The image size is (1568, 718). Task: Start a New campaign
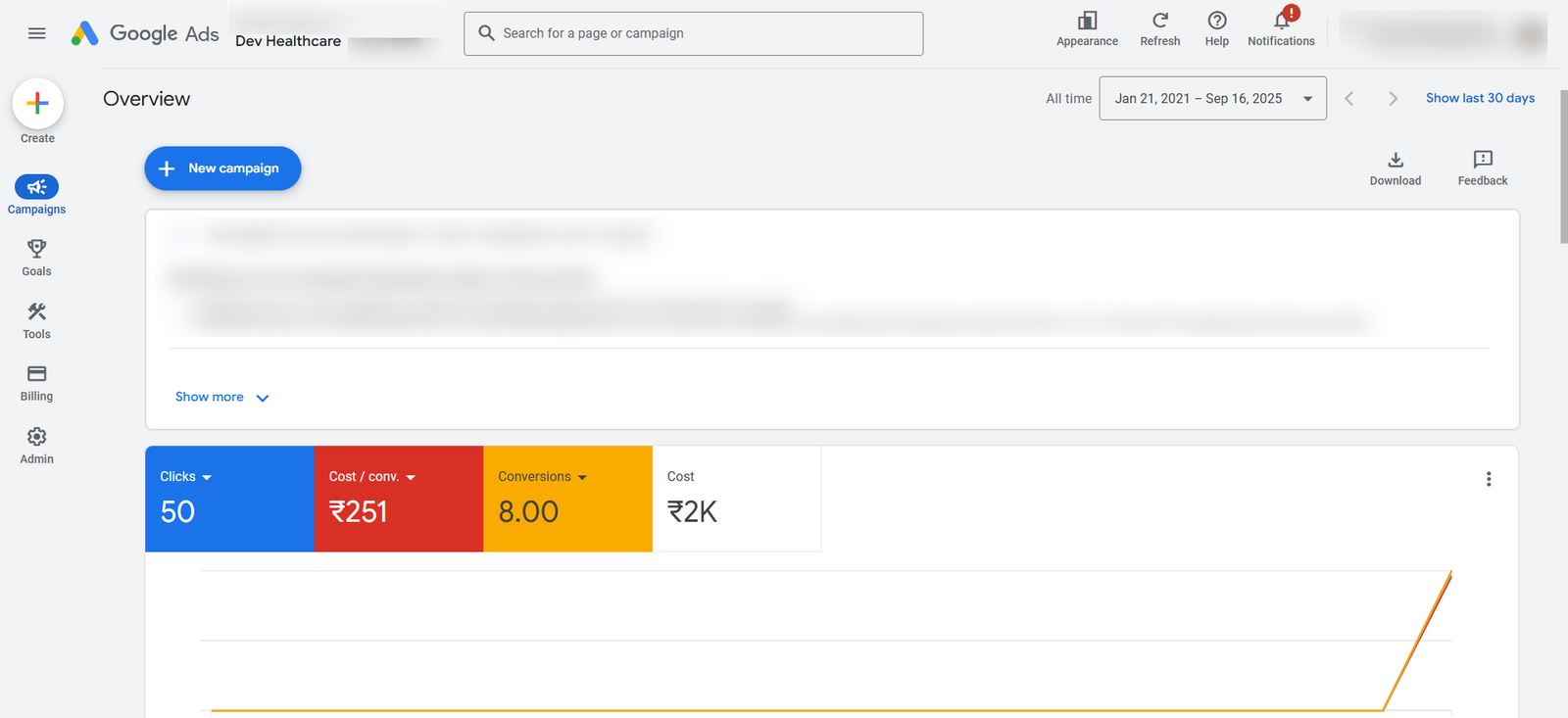[x=222, y=168]
